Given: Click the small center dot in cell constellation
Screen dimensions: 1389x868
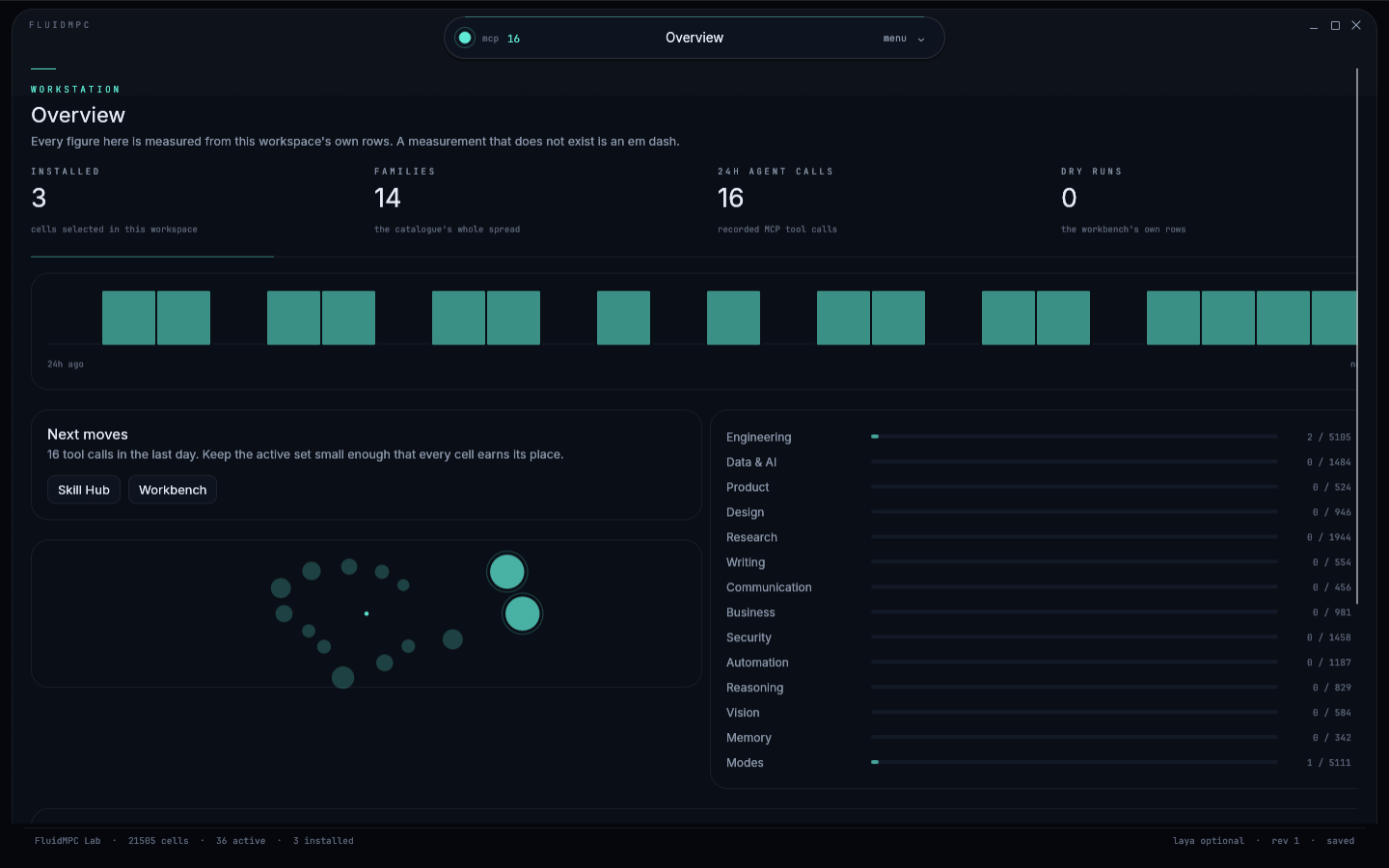Looking at the screenshot, I should pyautogui.click(x=367, y=613).
